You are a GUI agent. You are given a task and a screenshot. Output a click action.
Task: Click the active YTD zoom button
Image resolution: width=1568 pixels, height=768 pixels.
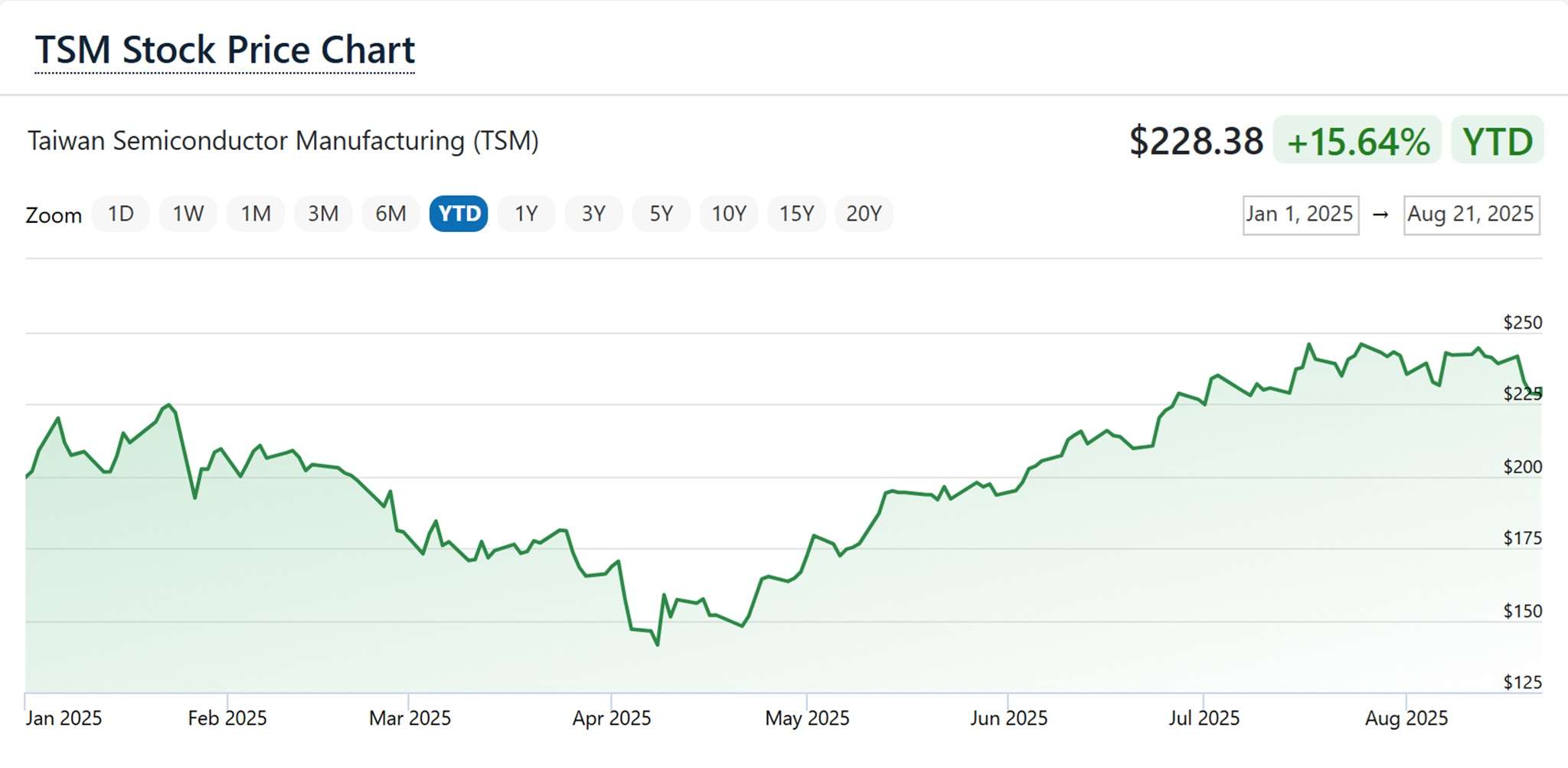pos(459,214)
